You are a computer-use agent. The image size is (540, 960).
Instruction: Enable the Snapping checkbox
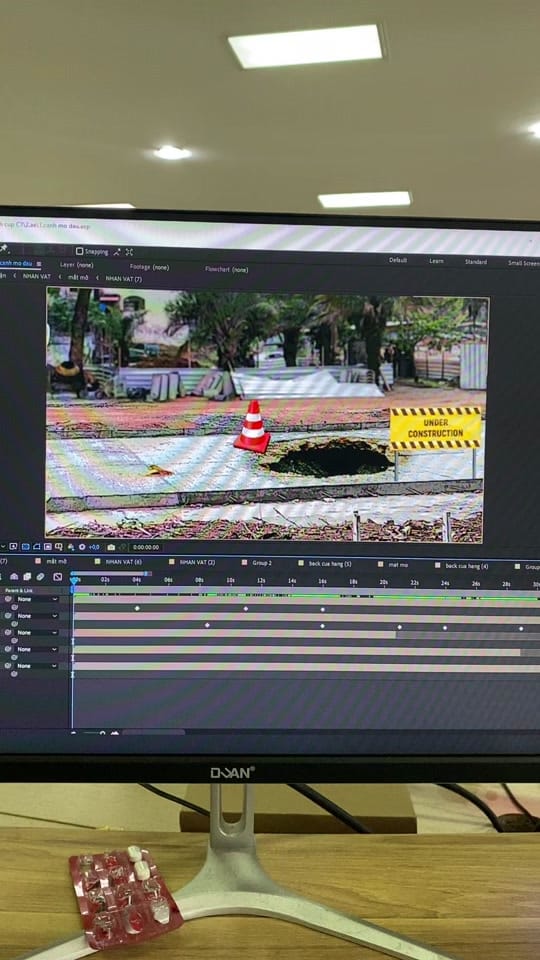[x=80, y=251]
